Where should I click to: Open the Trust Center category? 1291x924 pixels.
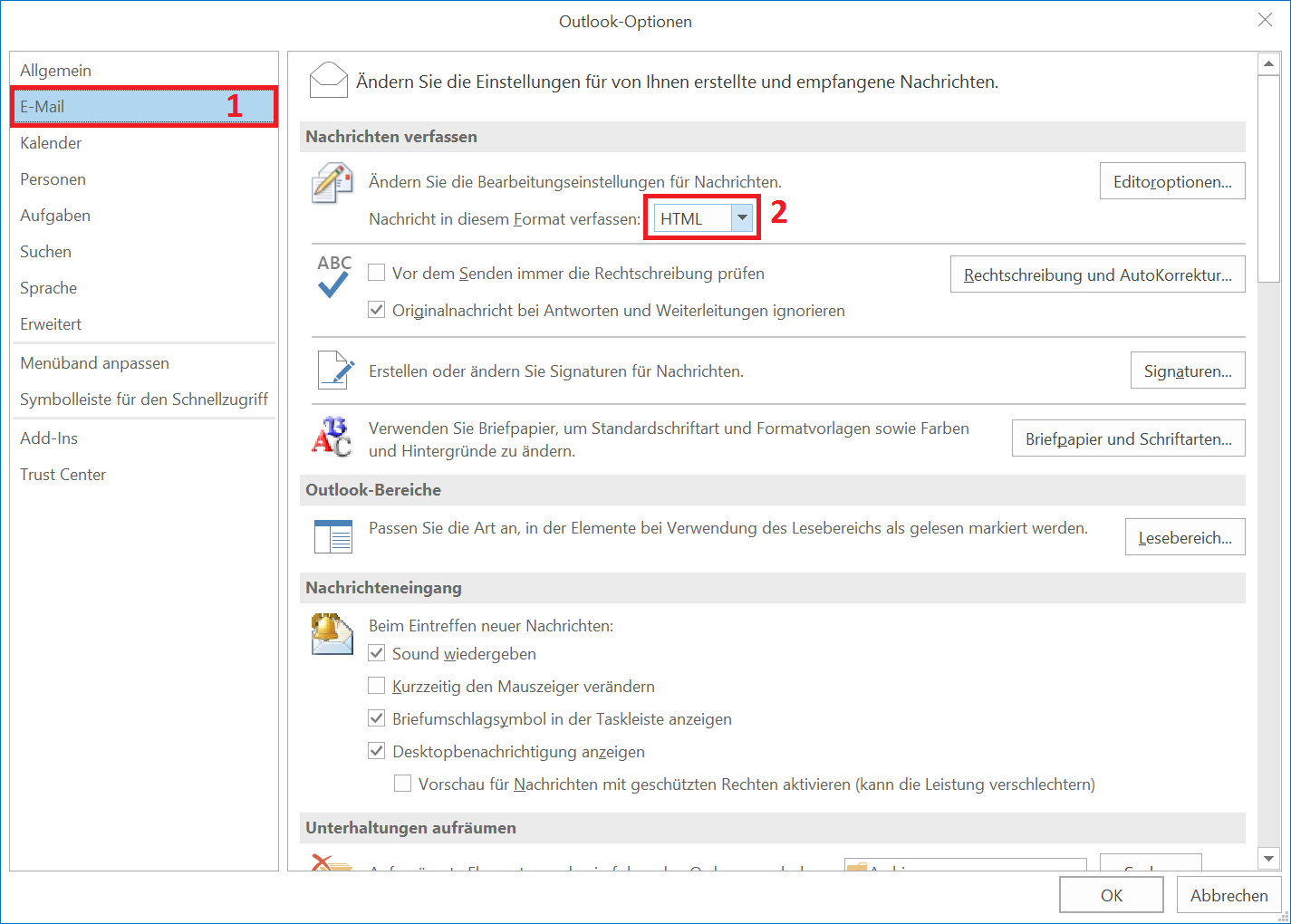(143, 475)
